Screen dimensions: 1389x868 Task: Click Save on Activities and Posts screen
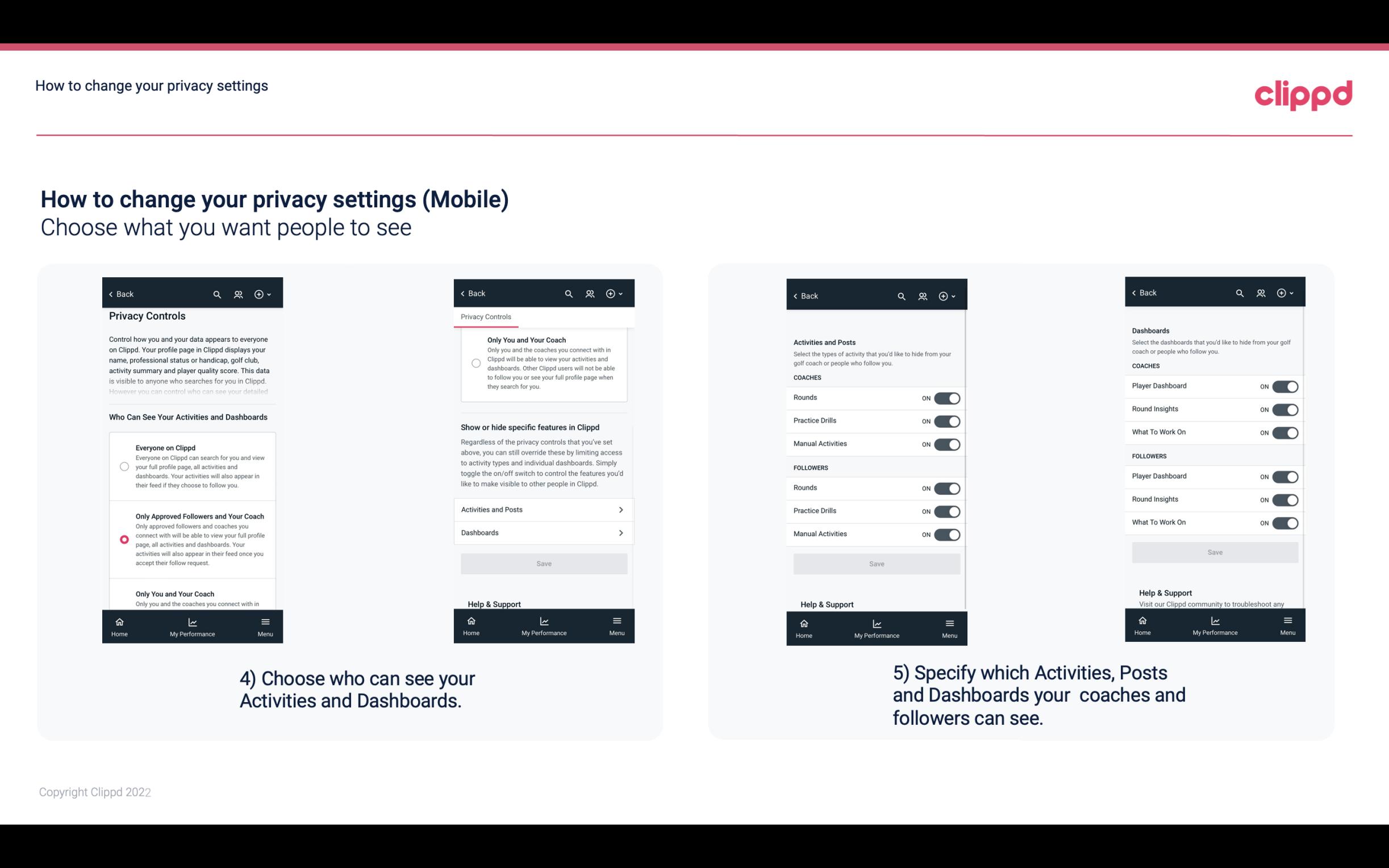click(875, 562)
